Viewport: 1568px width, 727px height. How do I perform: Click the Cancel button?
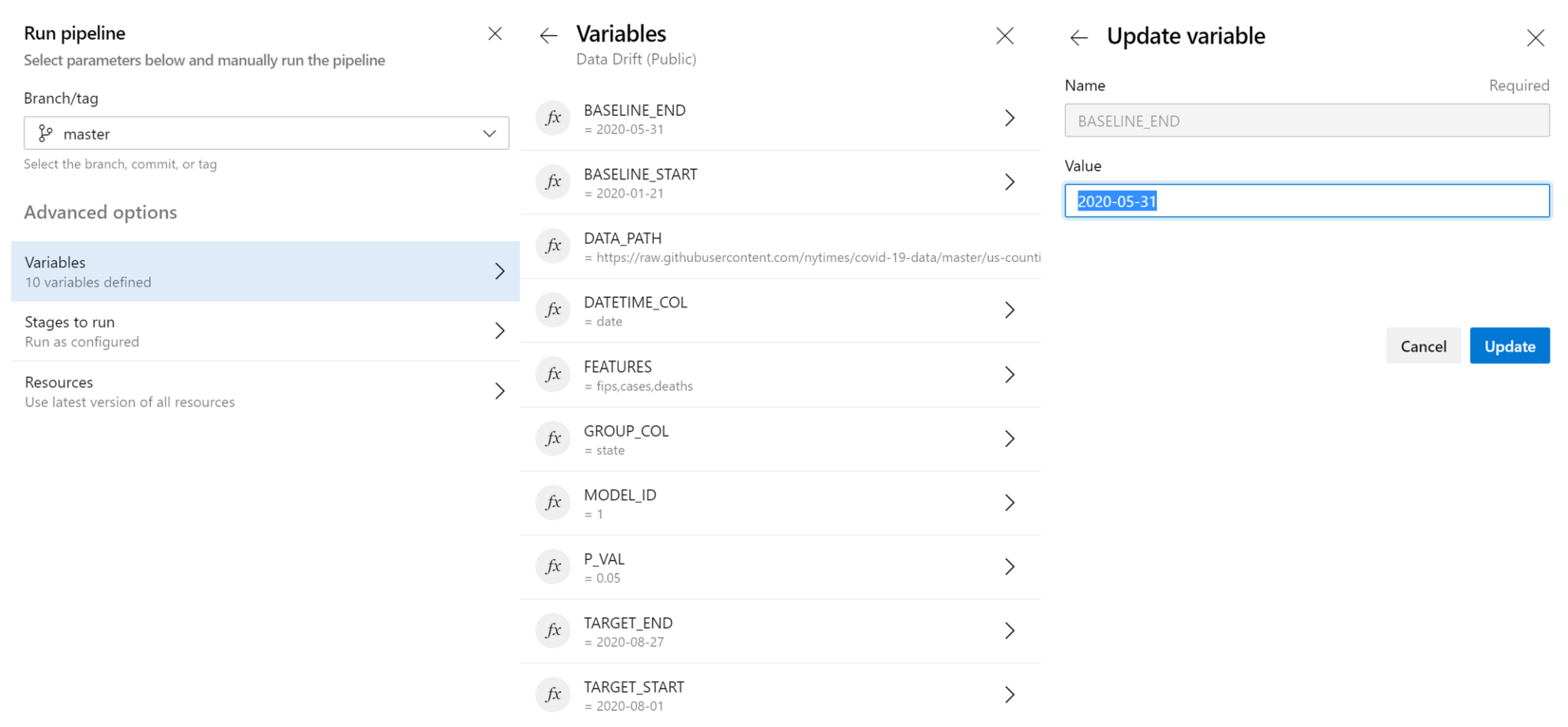[1423, 345]
